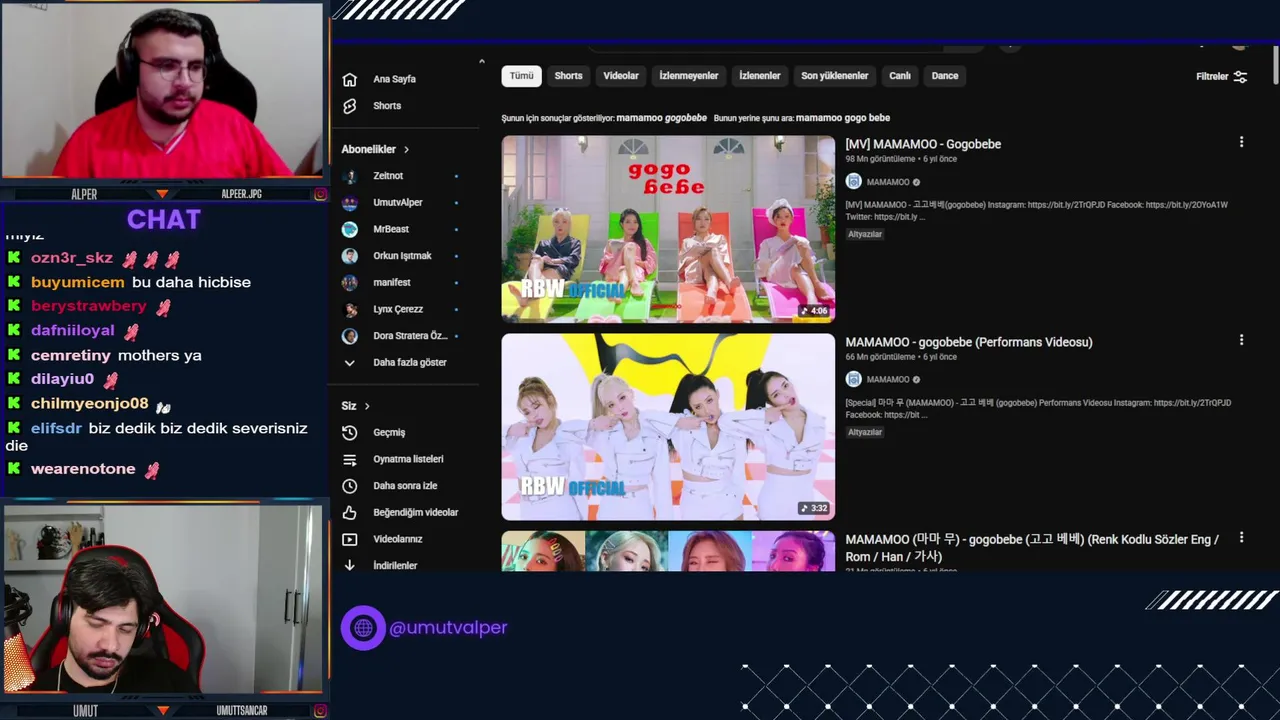Open Lynx Çerezz channel avatar
Viewport: 1280px width, 720px height.
(x=350, y=309)
